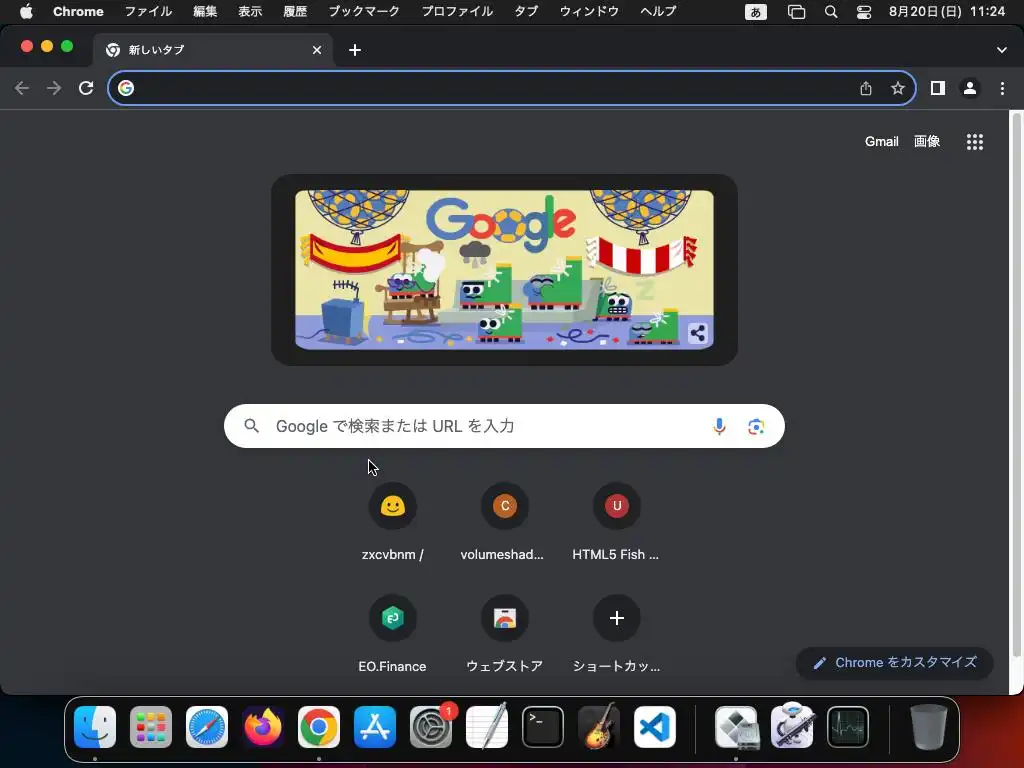
Task: Expand the tab search chevron
Action: (x=1001, y=50)
